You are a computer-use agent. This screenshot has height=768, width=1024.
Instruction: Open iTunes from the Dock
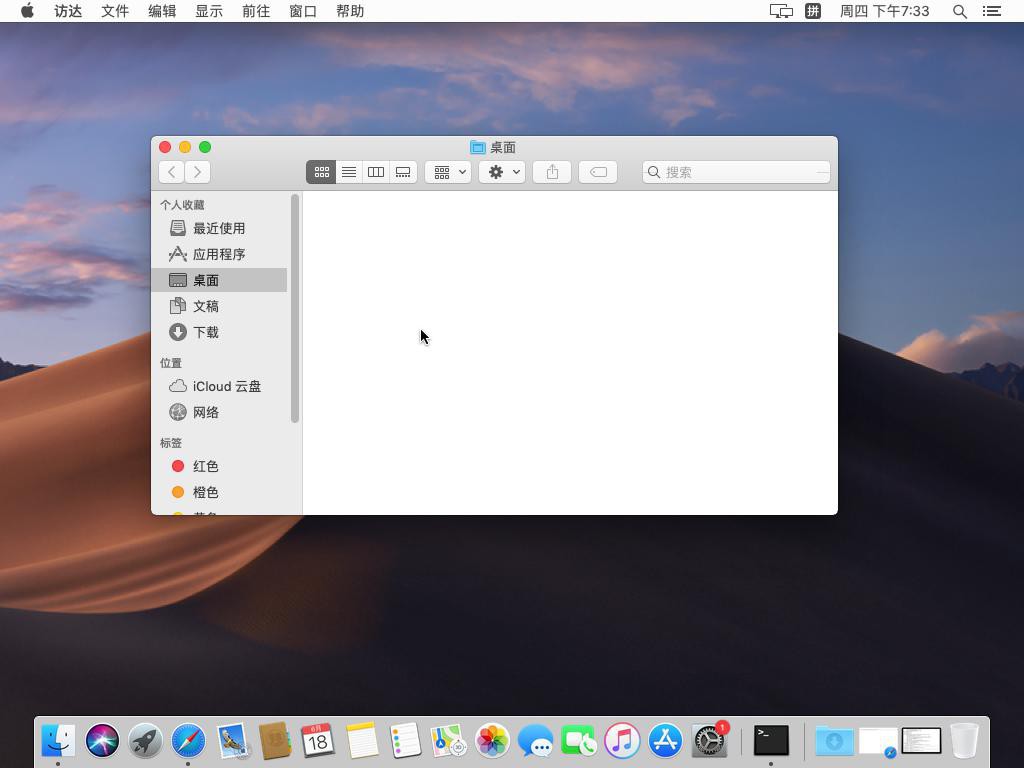[x=622, y=741]
